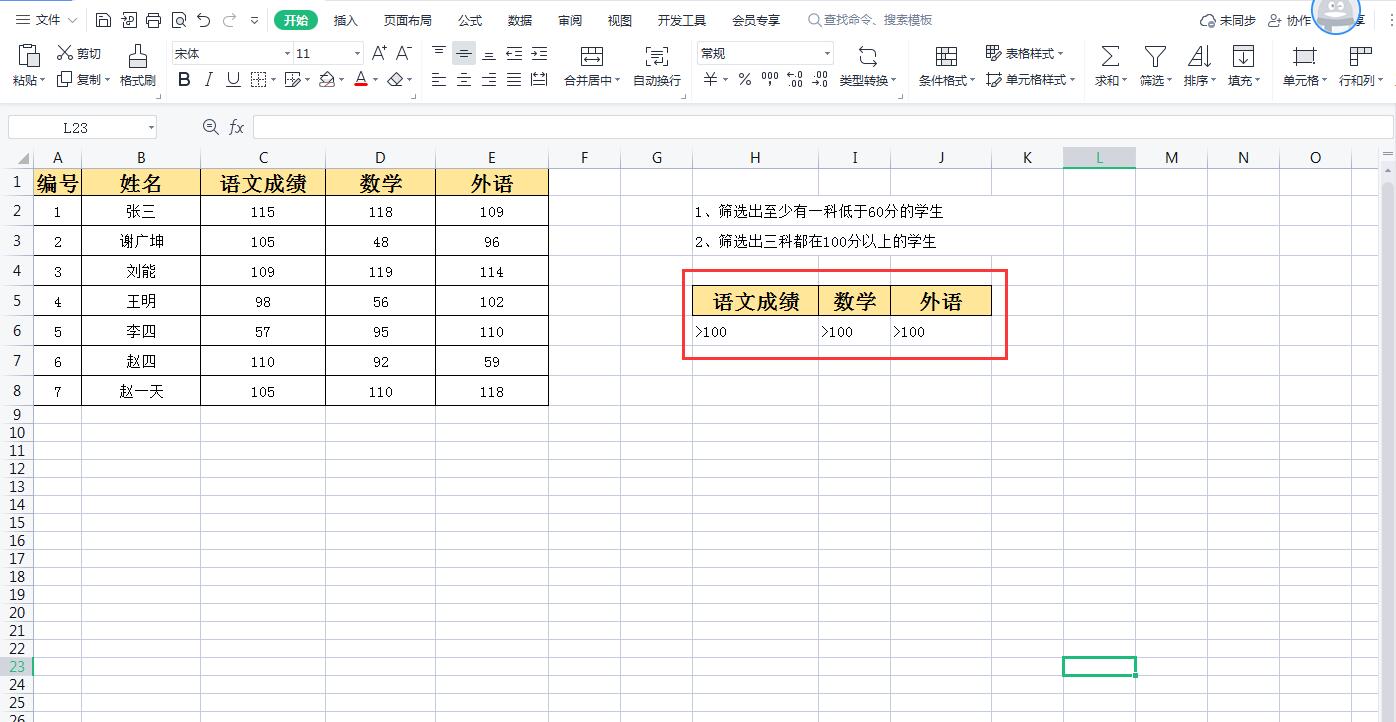Click the Sort (排序) icon

pos(1199,57)
